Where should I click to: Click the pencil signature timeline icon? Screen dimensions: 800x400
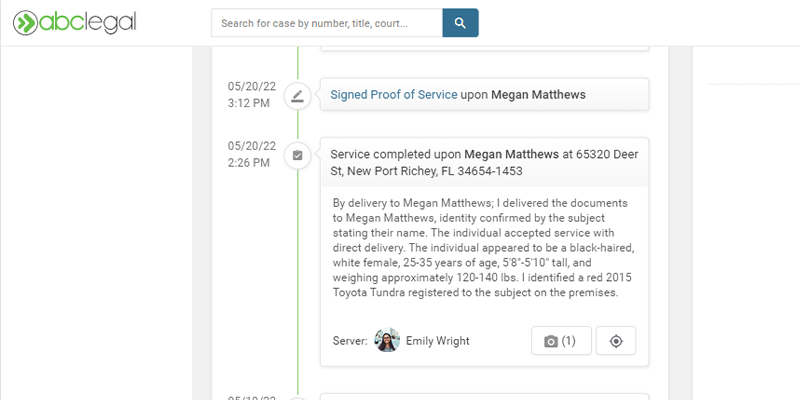point(297,96)
